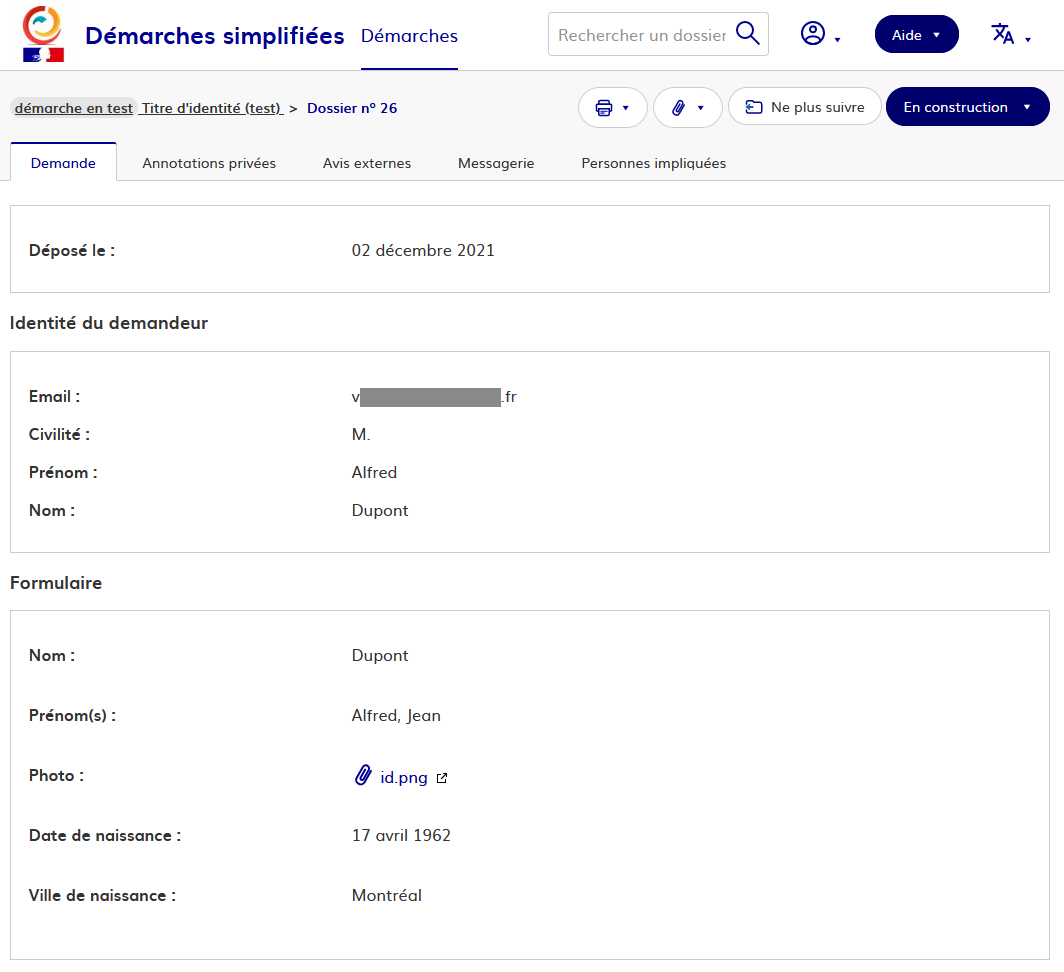Open the Personnes impliquées tab
1064x972 pixels.
[653, 163]
